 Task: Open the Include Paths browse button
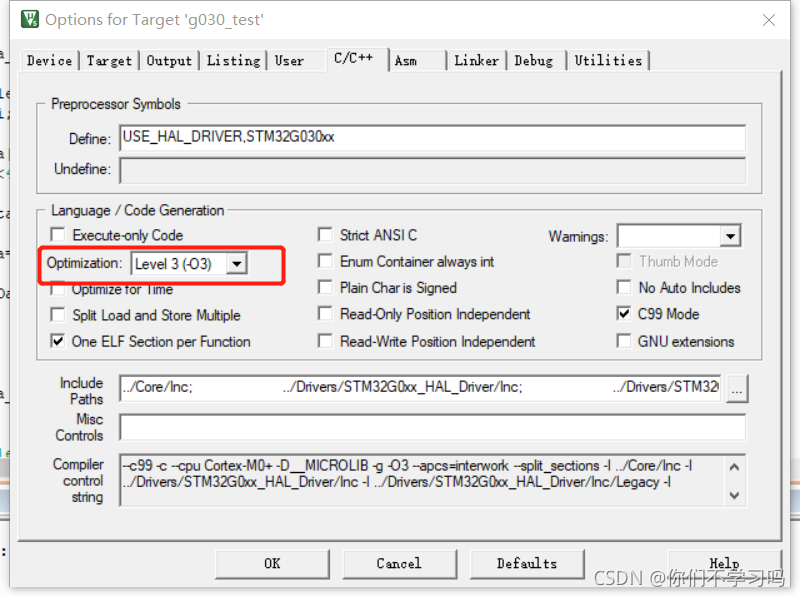point(737,389)
